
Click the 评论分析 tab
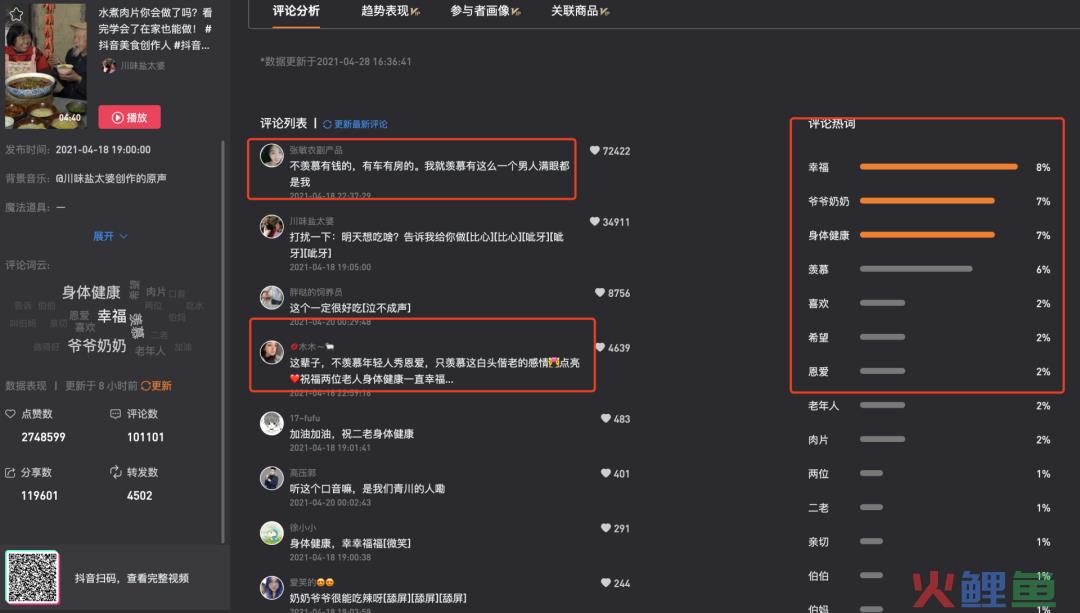tap(295, 11)
